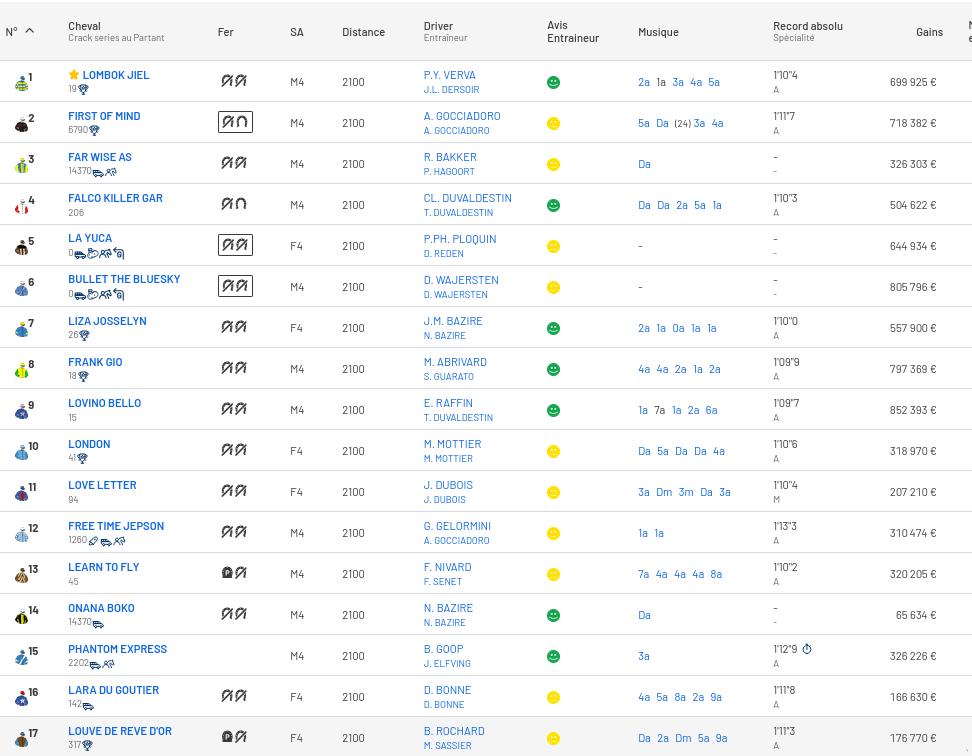Open driver E. RAFFIN's profile

tap(448, 403)
